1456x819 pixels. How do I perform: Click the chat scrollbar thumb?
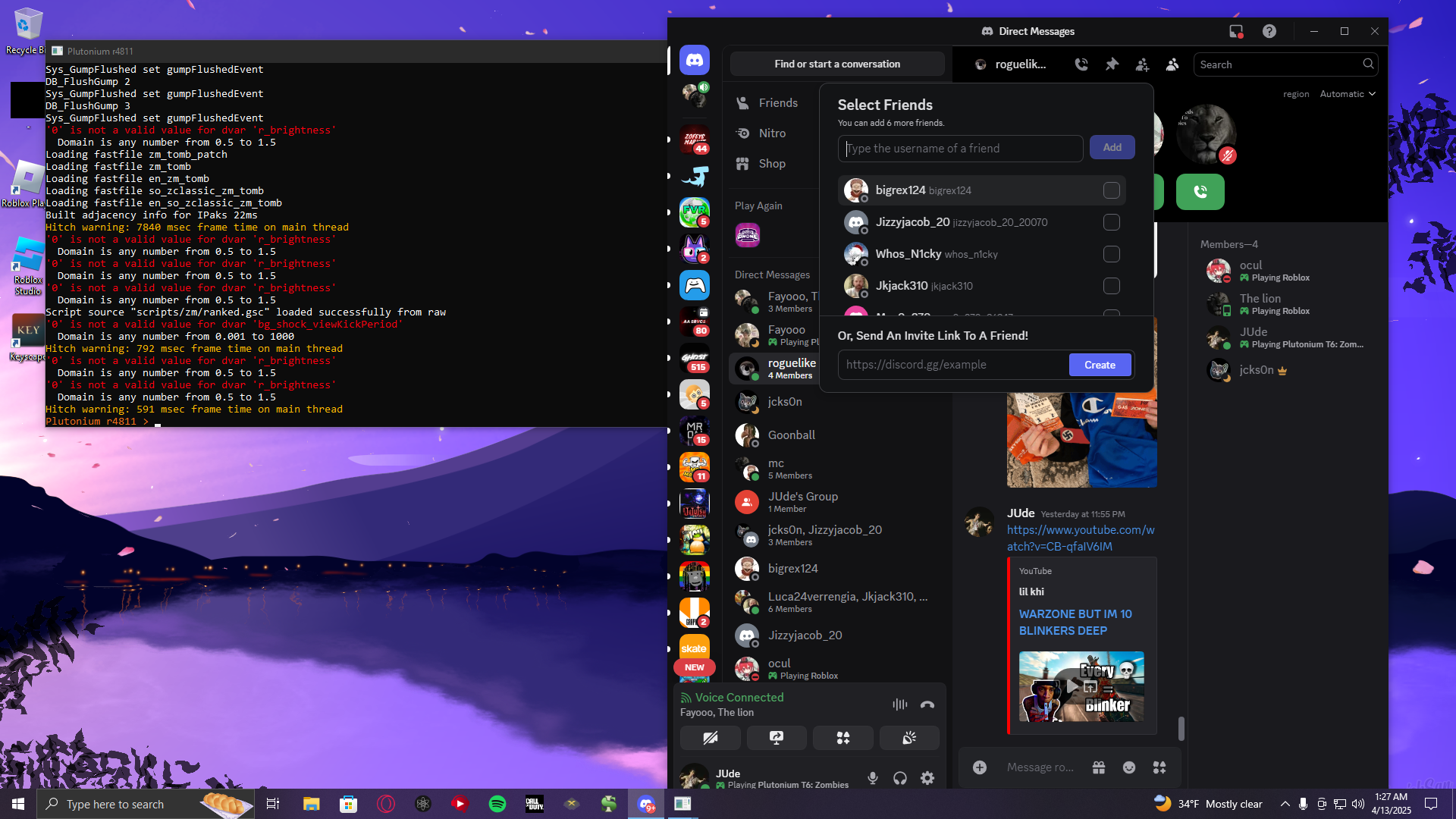click(x=1181, y=728)
